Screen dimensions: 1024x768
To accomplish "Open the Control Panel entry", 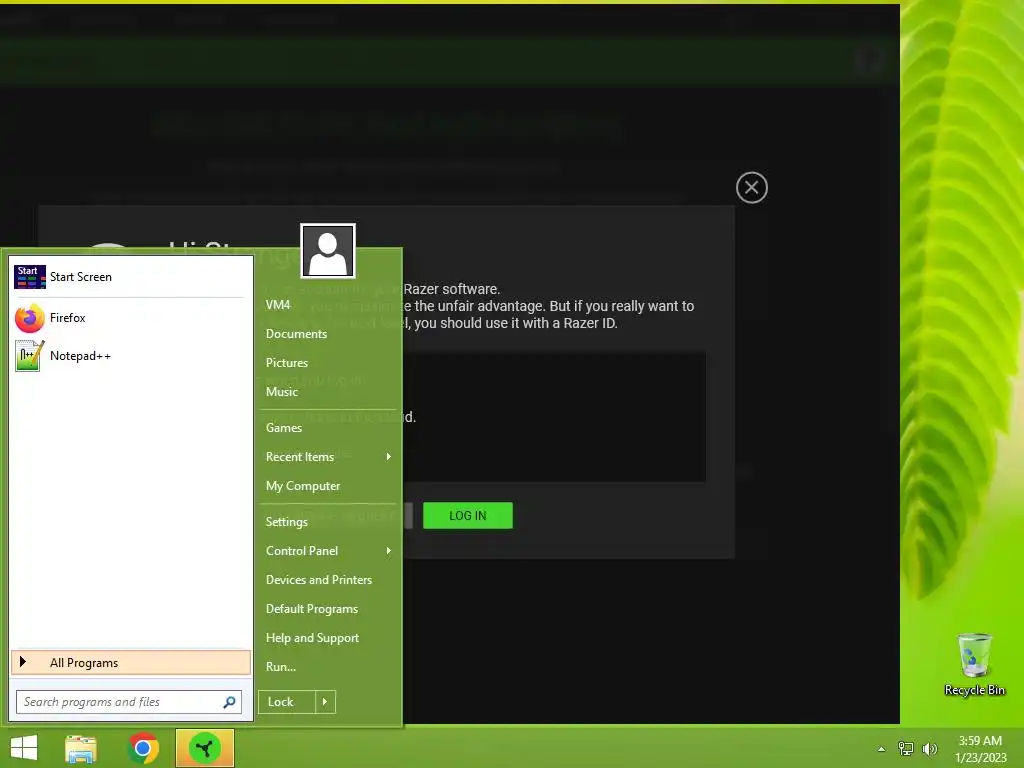I will pyautogui.click(x=328, y=551).
